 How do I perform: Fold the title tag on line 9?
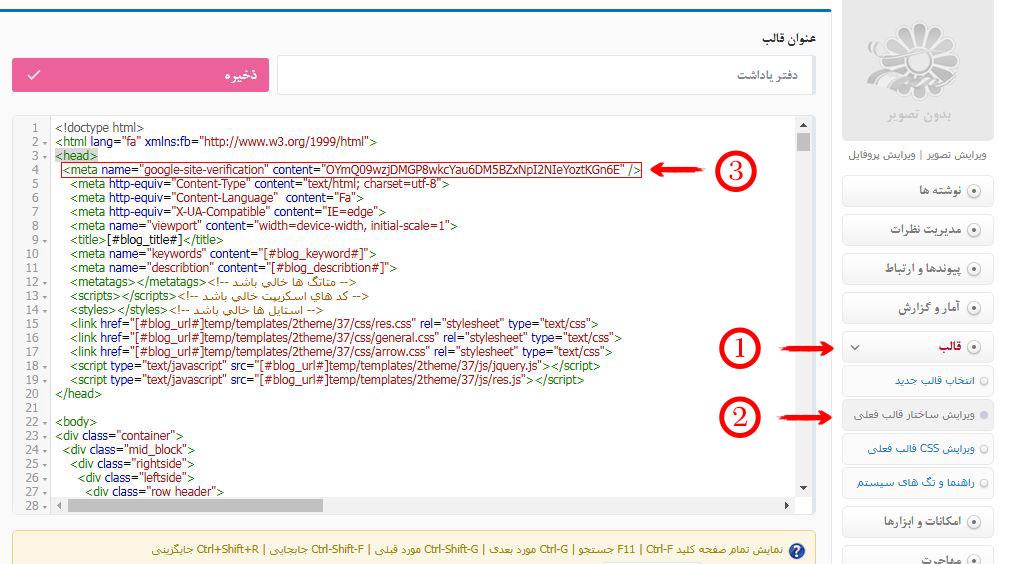pos(45,241)
